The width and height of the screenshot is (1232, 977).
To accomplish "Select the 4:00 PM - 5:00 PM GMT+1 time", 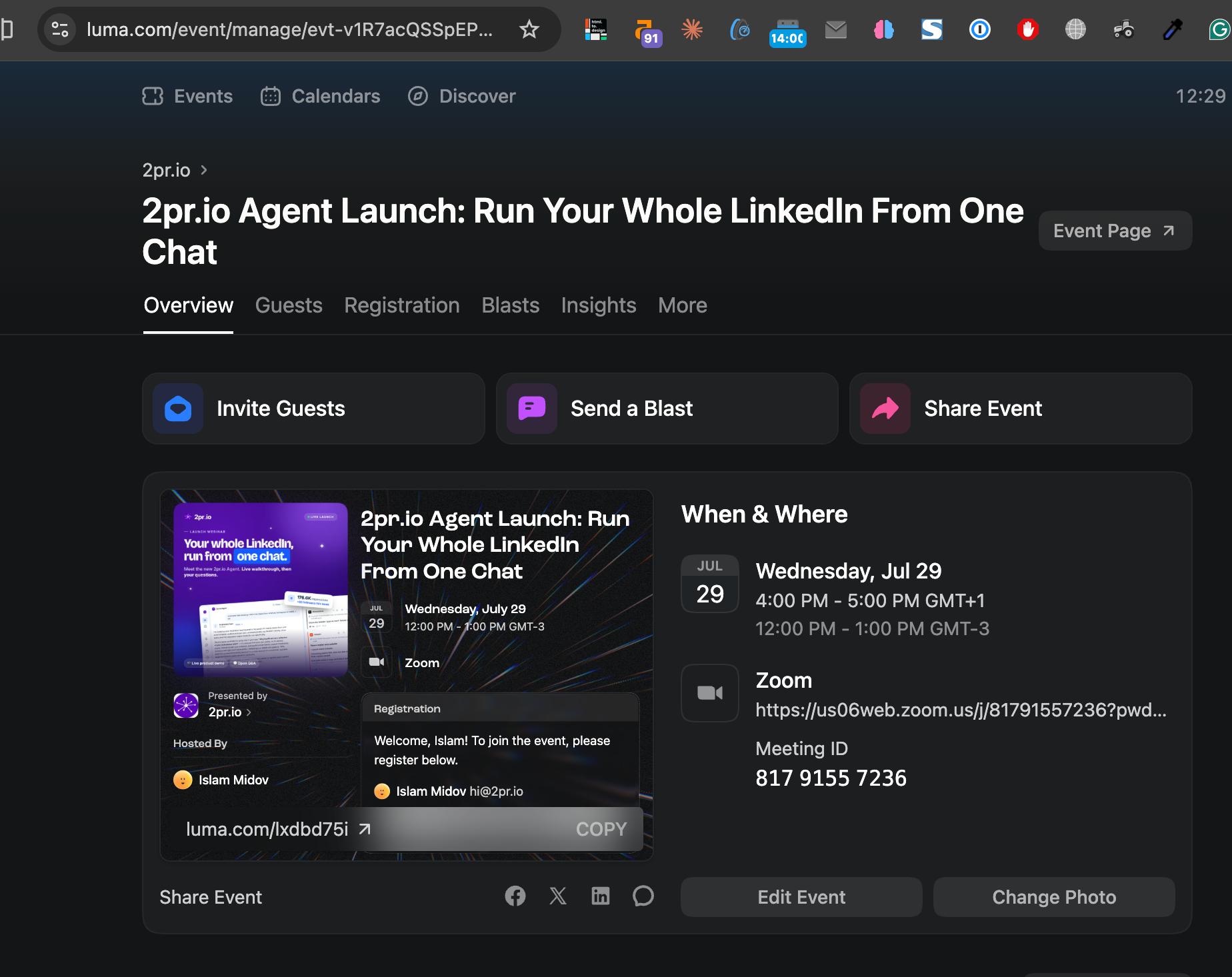I will pos(870,600).
